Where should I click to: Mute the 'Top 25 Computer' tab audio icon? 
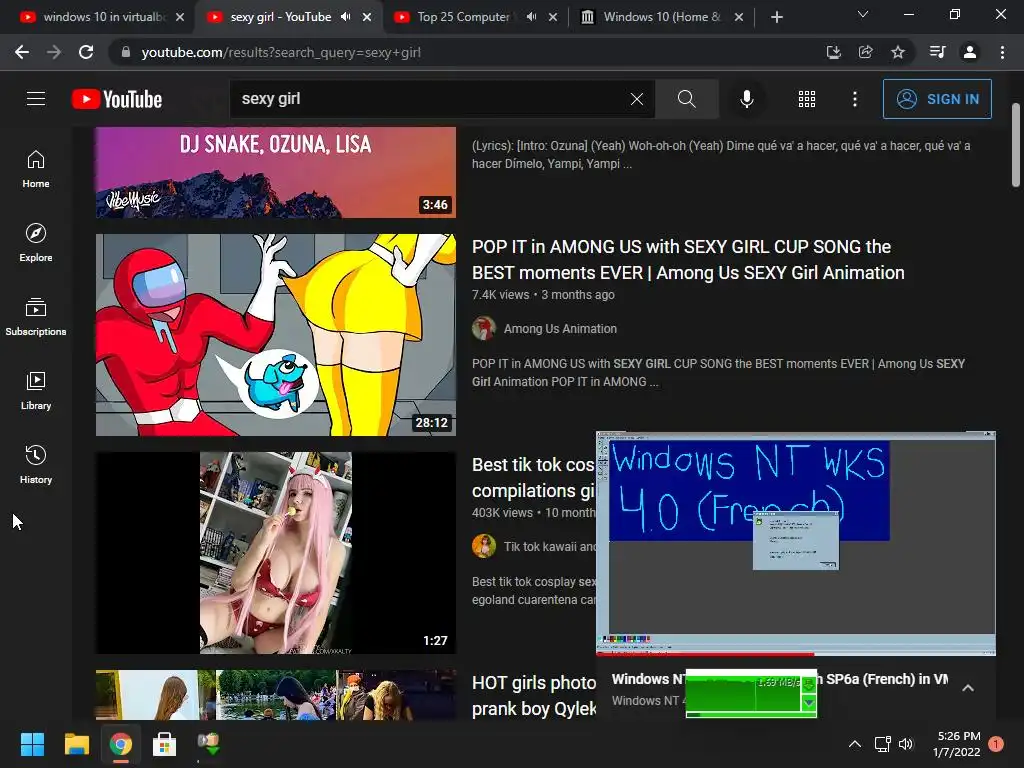tap(532, 17)
